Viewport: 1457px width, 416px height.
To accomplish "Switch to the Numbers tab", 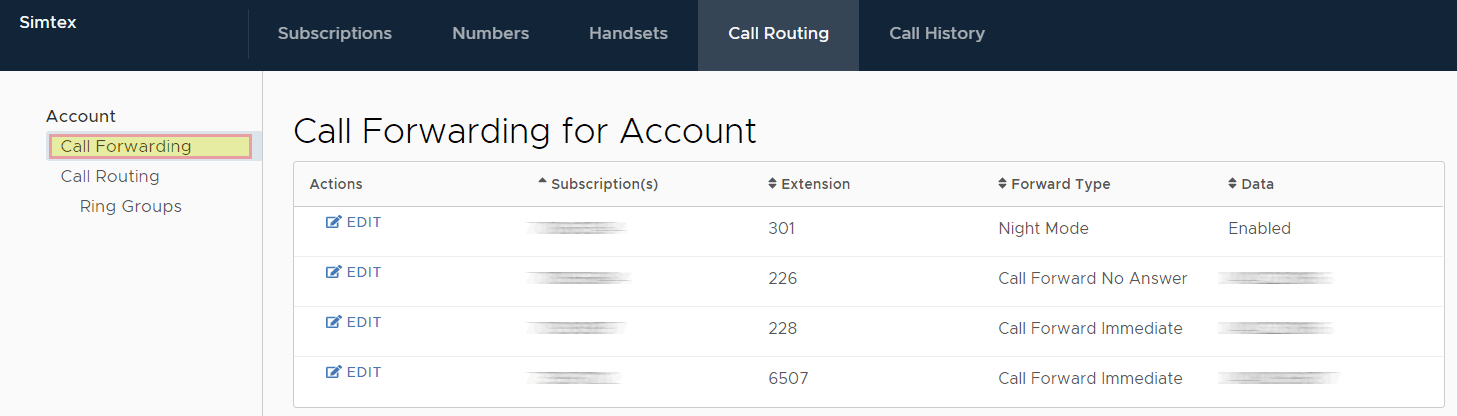I will [490, 34].
